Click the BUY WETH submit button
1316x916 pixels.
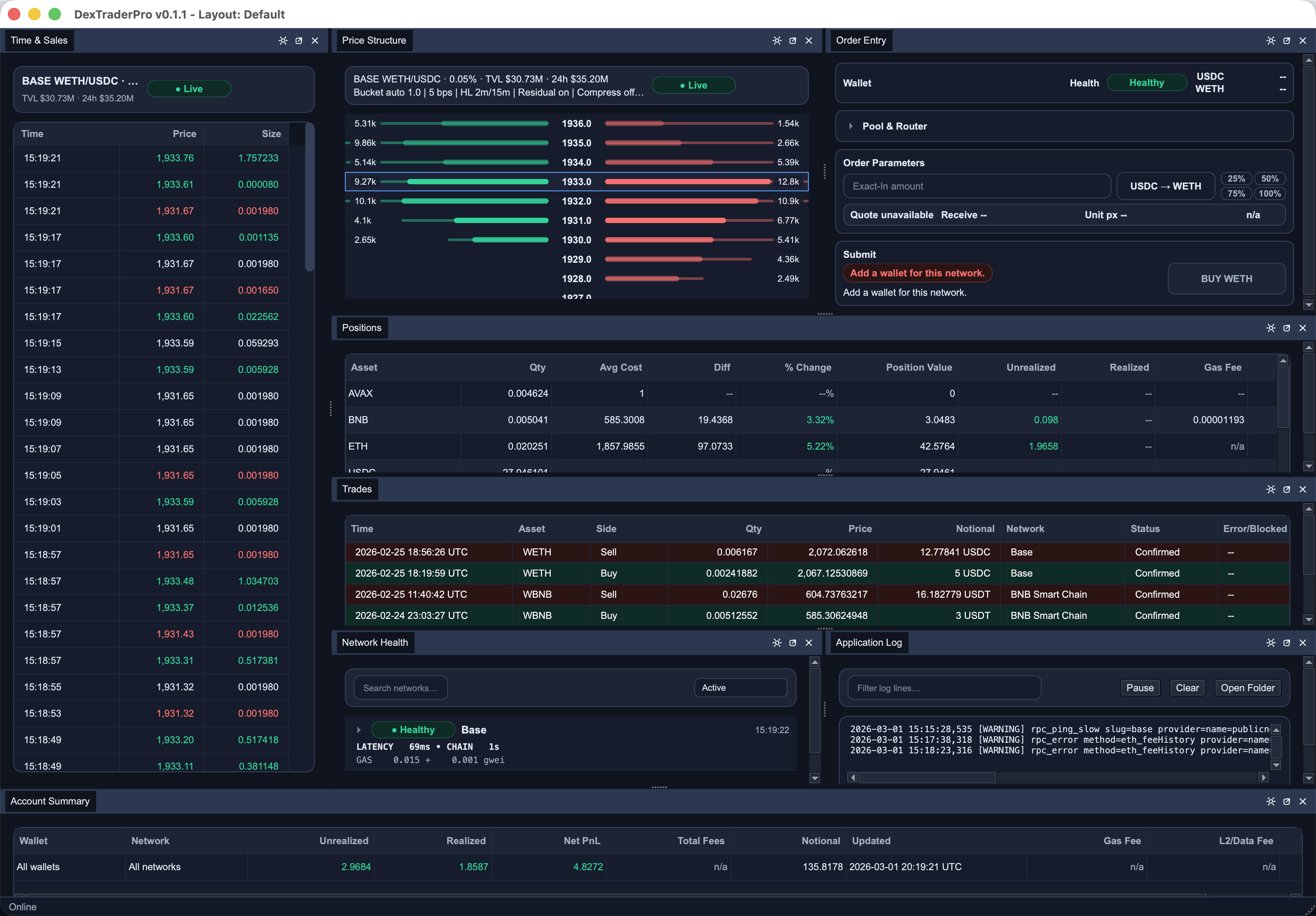point(1226,279)
